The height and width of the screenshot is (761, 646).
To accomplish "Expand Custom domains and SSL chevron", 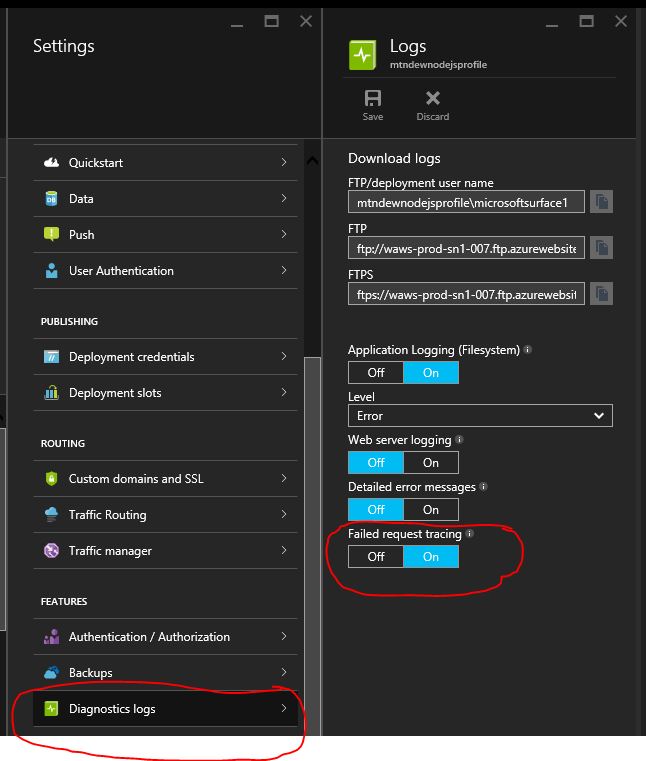I will click(284, 478).
